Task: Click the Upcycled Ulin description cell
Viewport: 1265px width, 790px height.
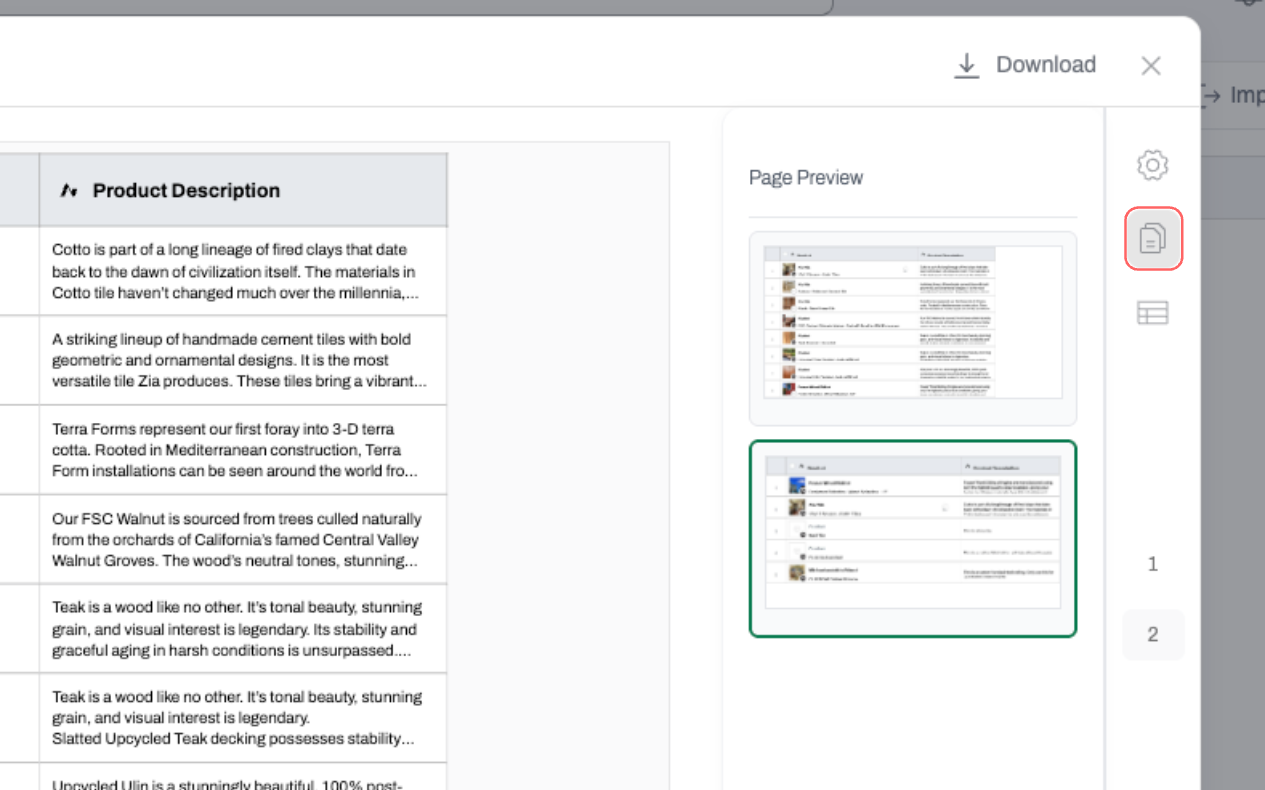Action: 243,777
